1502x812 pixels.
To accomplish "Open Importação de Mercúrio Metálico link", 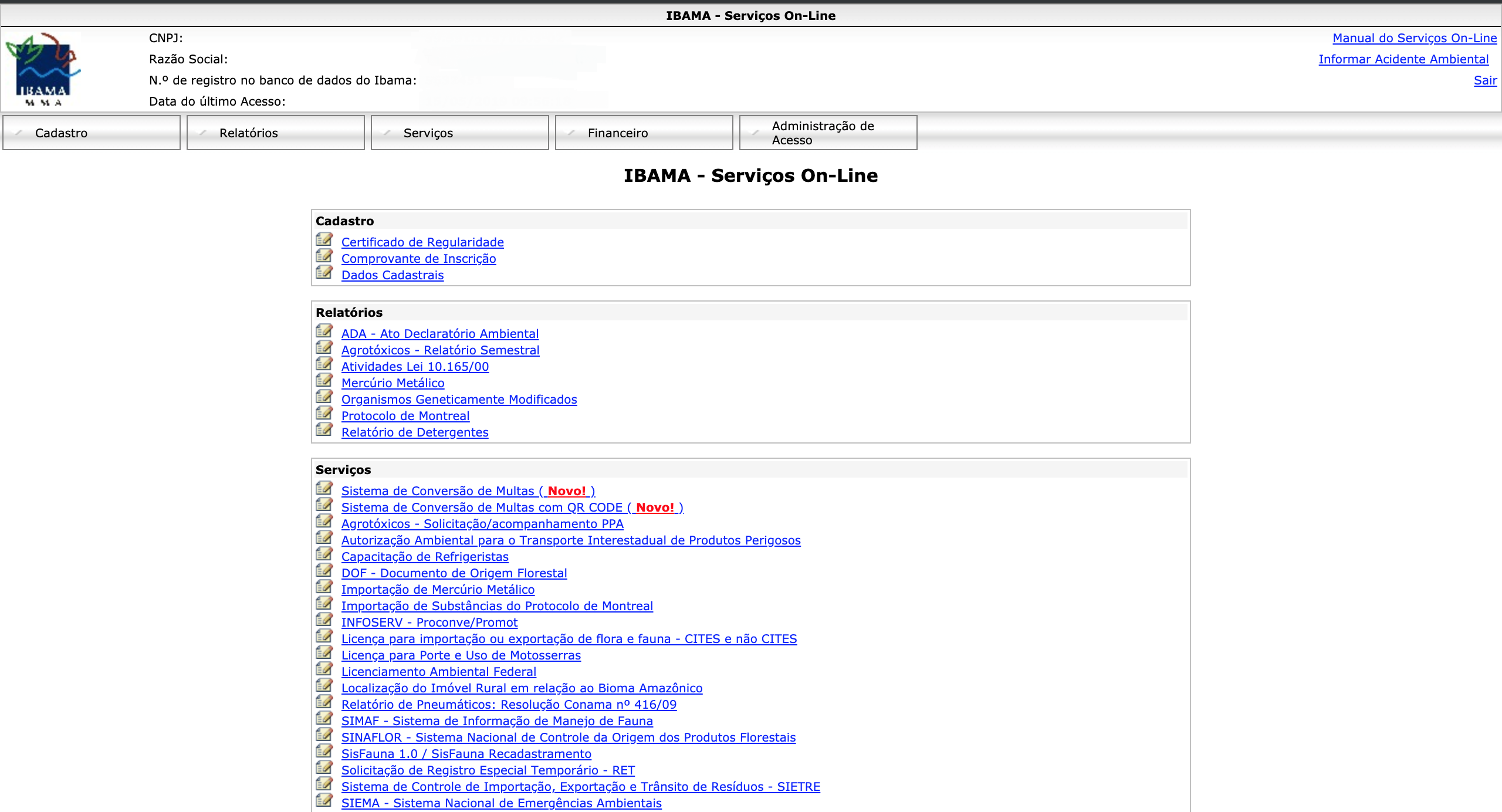I will click(438, 590).
